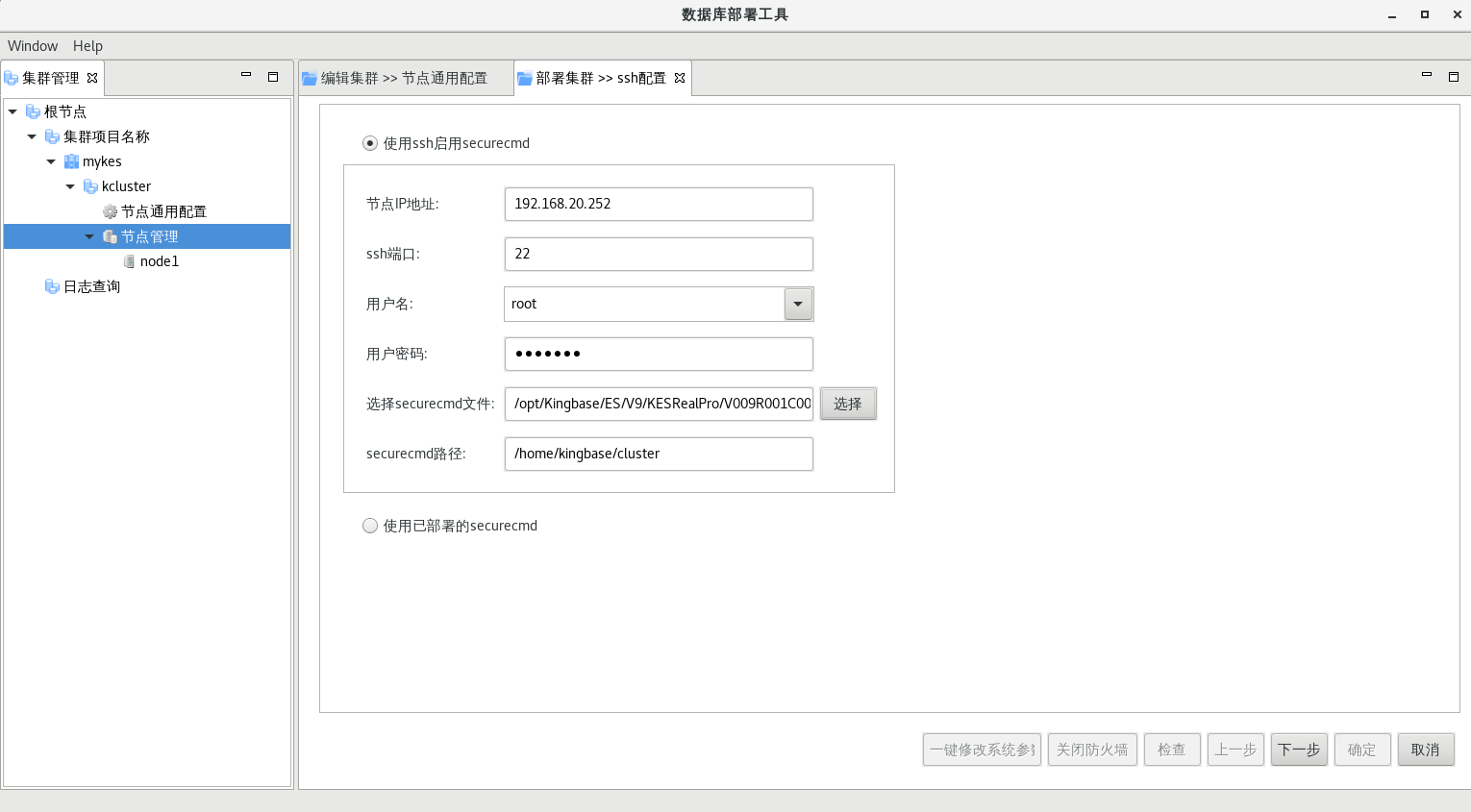Maximize the ssh配置 editor panel
This screenshot has height=812, width=1471.
pyautogui.click(x=1453, y=76)
